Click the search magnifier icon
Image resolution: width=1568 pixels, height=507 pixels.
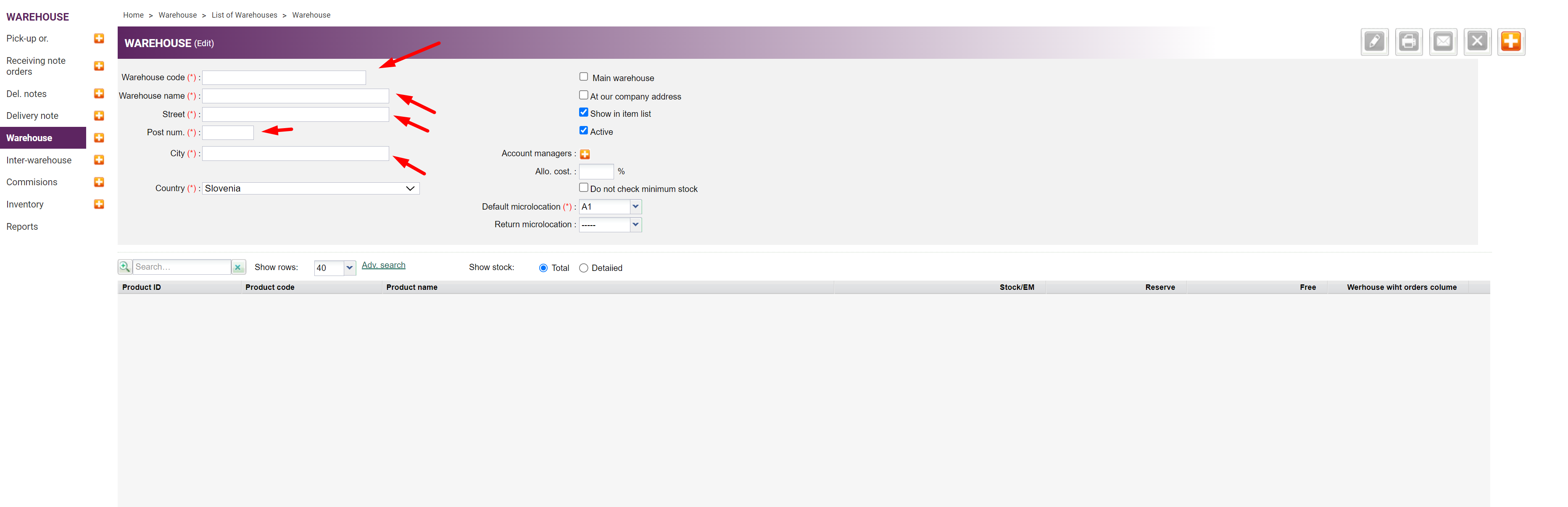coord(125,267)
